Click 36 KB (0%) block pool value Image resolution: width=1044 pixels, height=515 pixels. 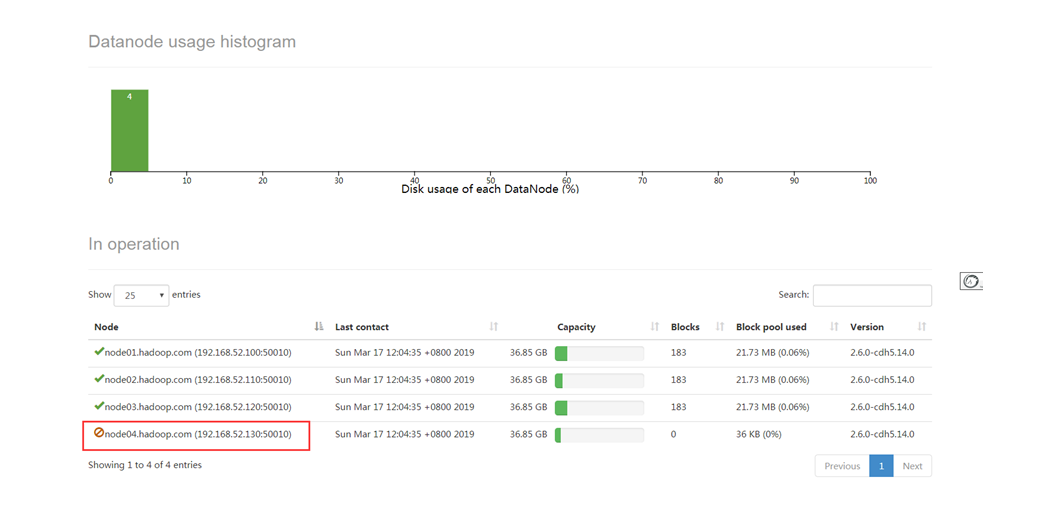coord(759,434)
